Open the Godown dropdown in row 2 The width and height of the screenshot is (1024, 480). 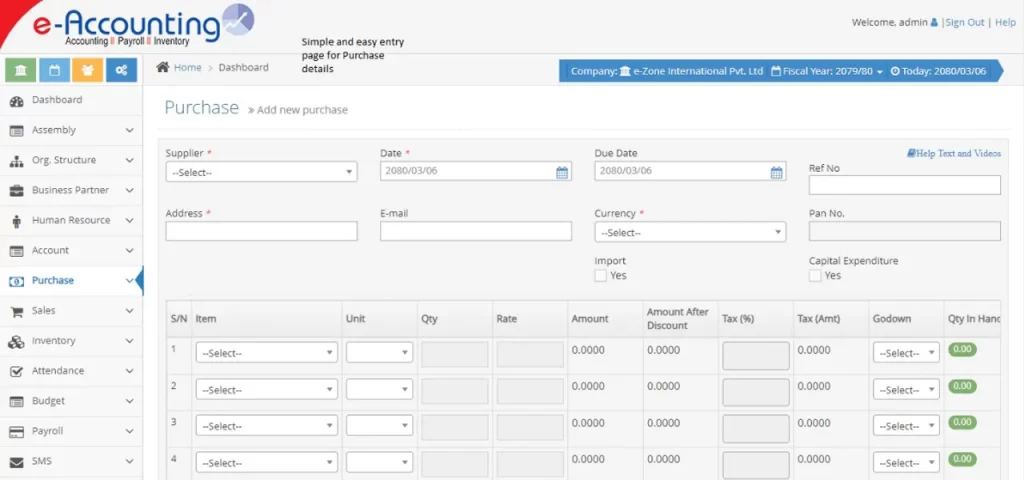(x=905, y=390)
